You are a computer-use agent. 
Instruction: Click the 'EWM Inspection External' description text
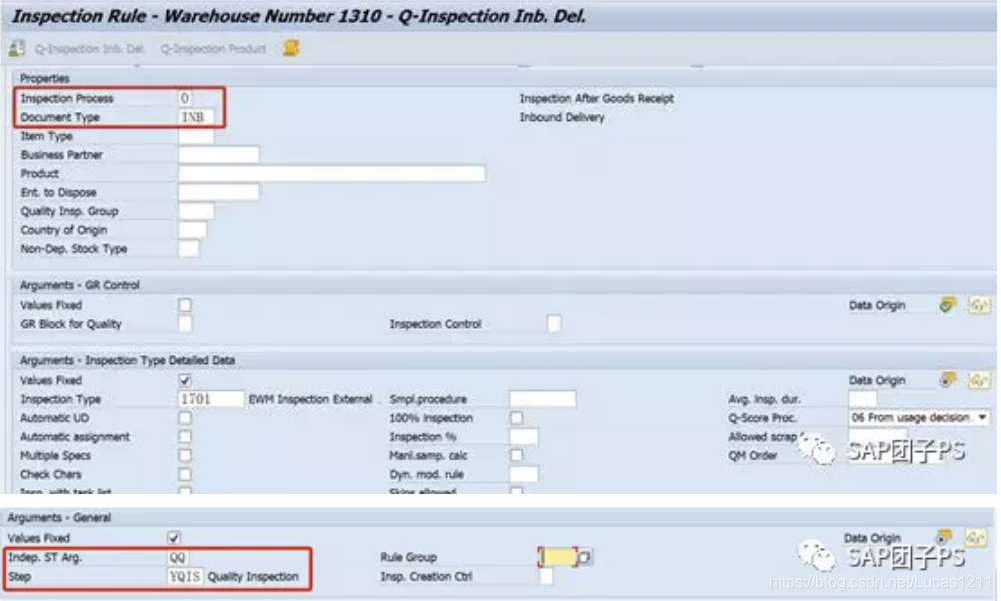coord(310,399)
